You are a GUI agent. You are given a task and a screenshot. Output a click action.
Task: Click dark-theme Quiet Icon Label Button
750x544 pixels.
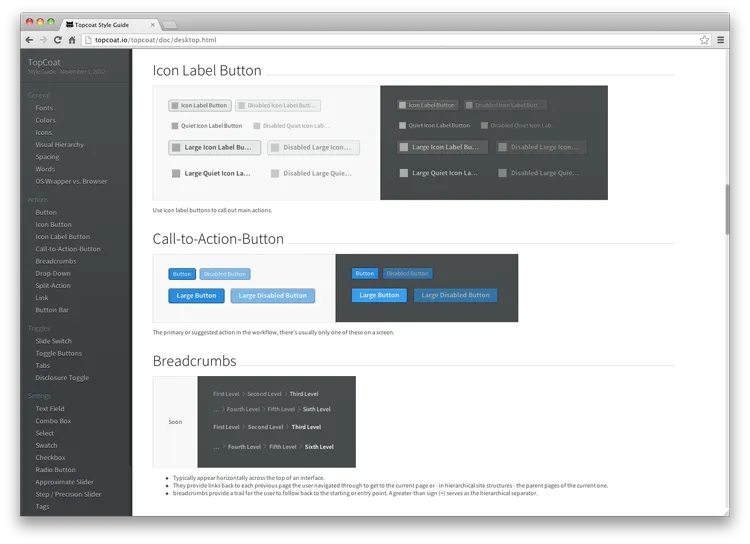[434, 125]
